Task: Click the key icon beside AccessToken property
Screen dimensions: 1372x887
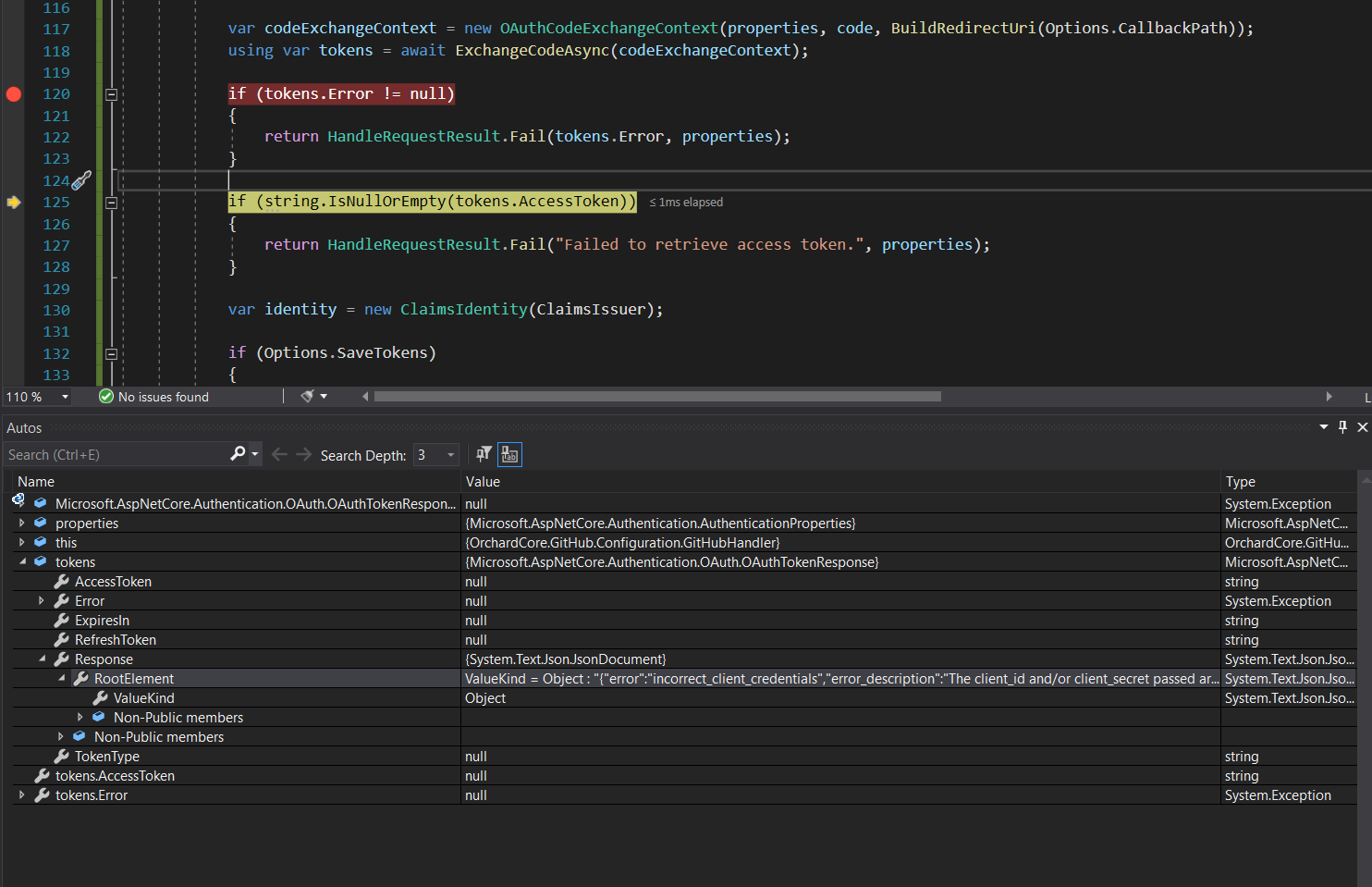Action: click(x=61, y=581)
